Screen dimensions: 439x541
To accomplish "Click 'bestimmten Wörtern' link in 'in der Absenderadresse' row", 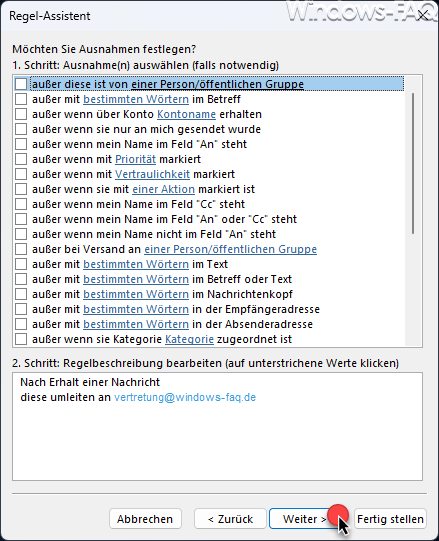I will [136, 324].
